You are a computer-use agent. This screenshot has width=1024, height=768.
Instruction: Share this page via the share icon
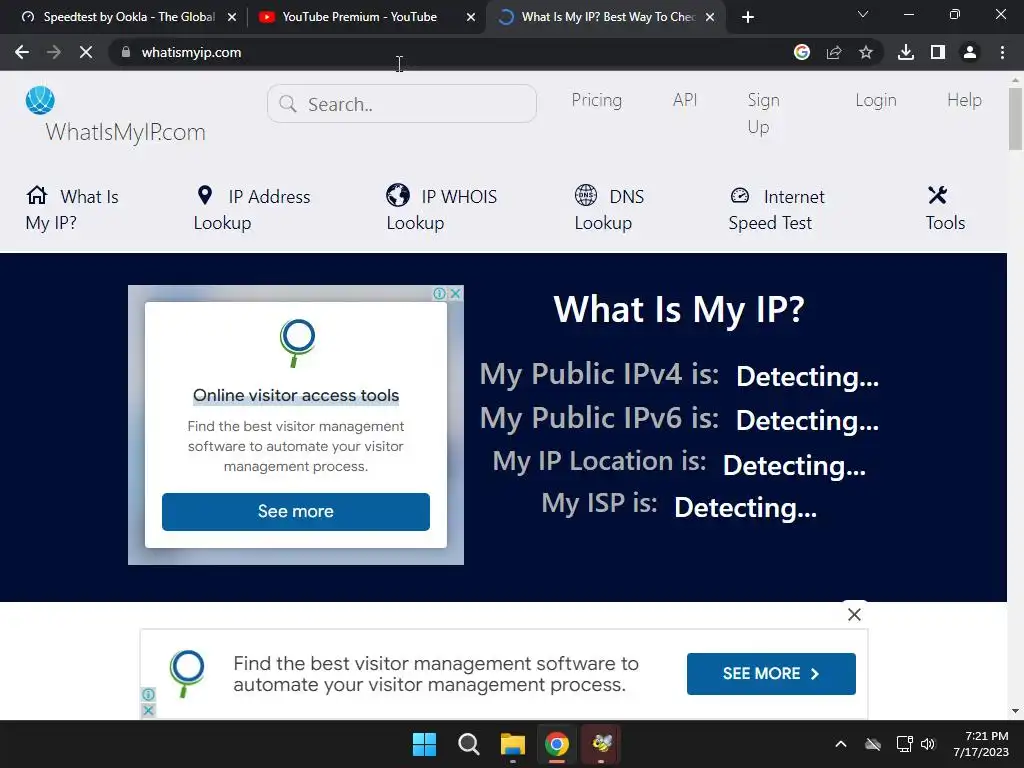click(834, 52)
